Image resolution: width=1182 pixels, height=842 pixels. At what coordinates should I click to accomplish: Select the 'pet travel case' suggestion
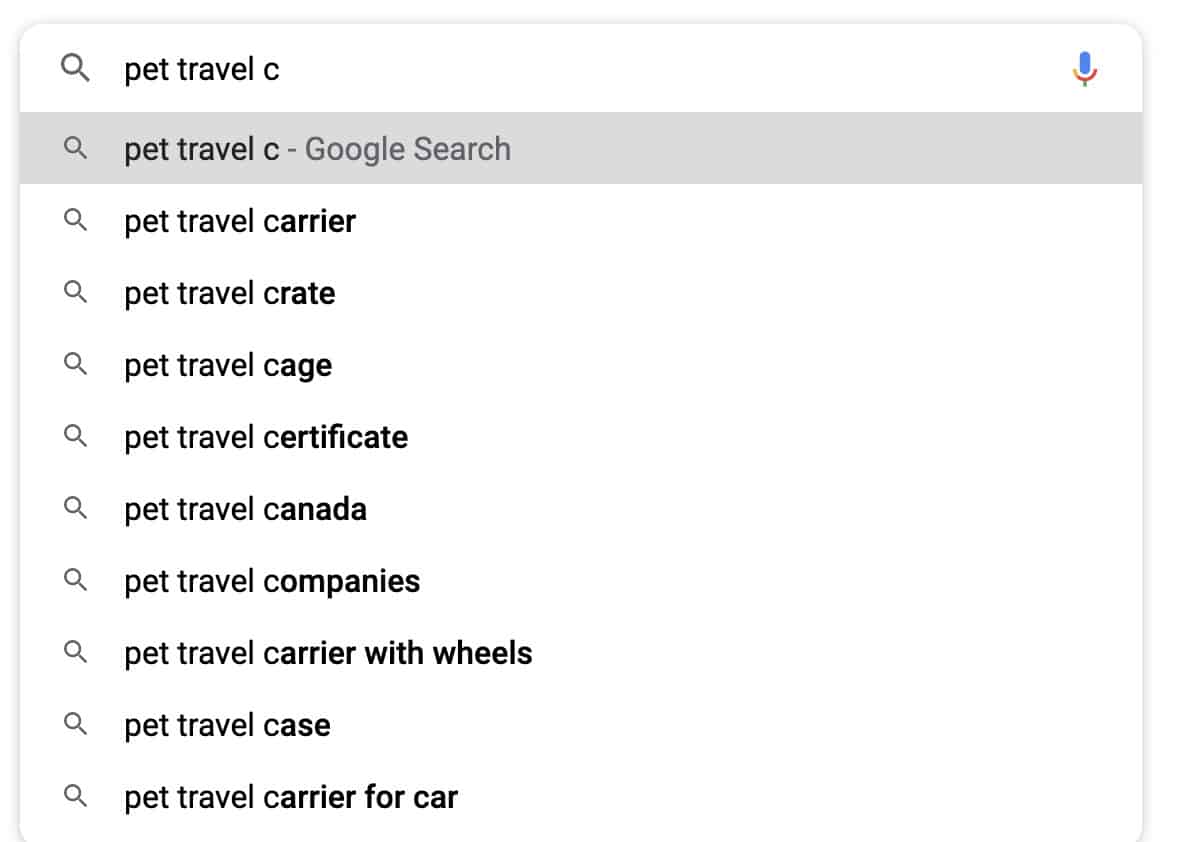point(226,725)
